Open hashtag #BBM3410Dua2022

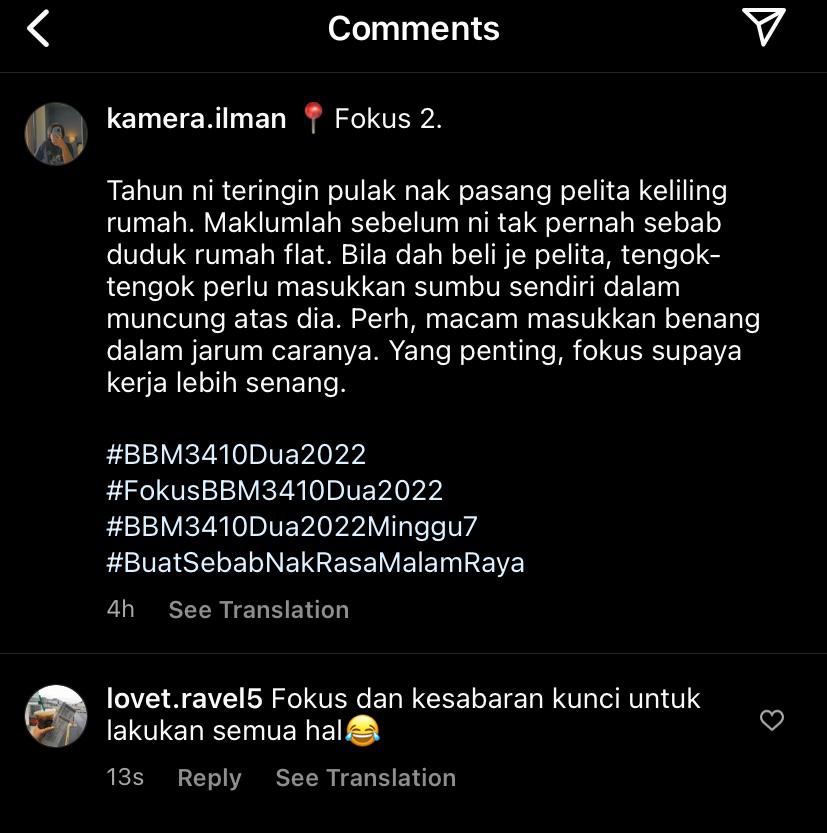pyautogui.click(x=236, y=455)
